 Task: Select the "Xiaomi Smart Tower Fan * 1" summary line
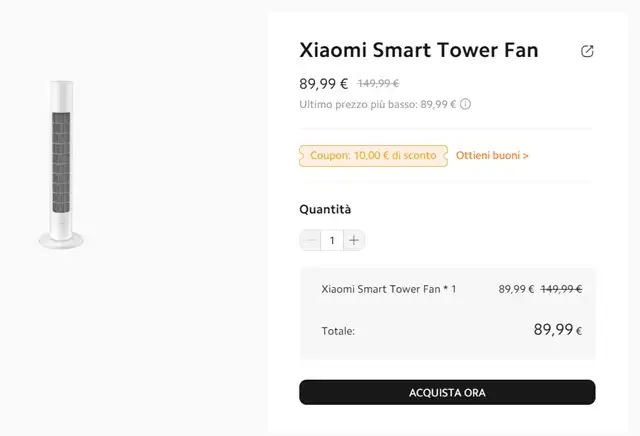pyautogui.click(x=388, y=289)
